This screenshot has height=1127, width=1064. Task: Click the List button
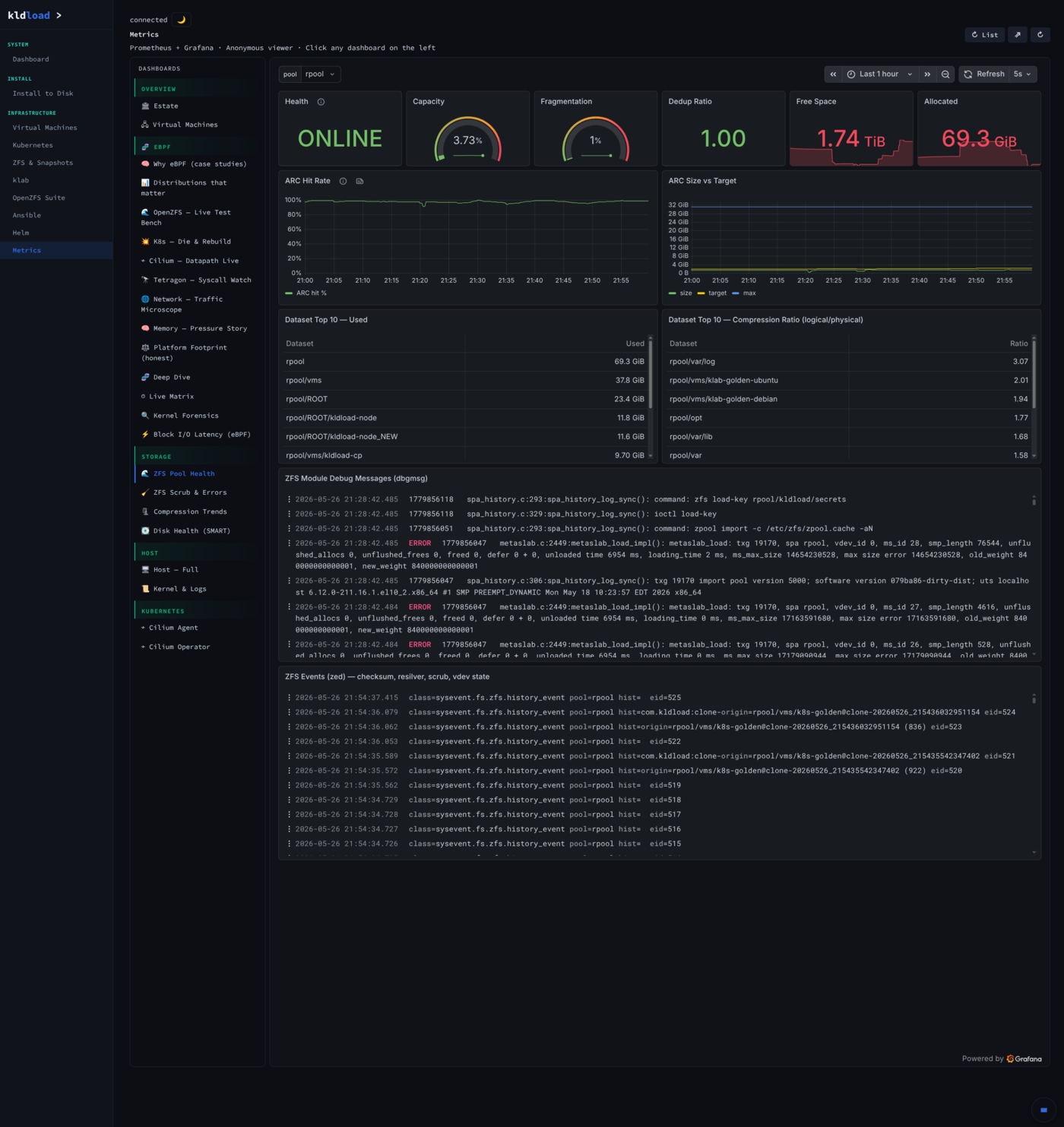pyautogui.click(x=985, y=34)
